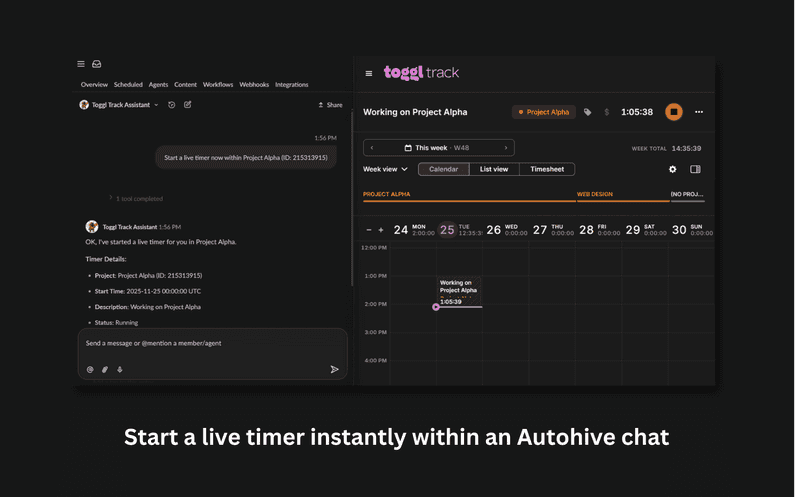Screen dimensions: 795x497
Task: Click the Share button
Action: click(x=330, y=105)
